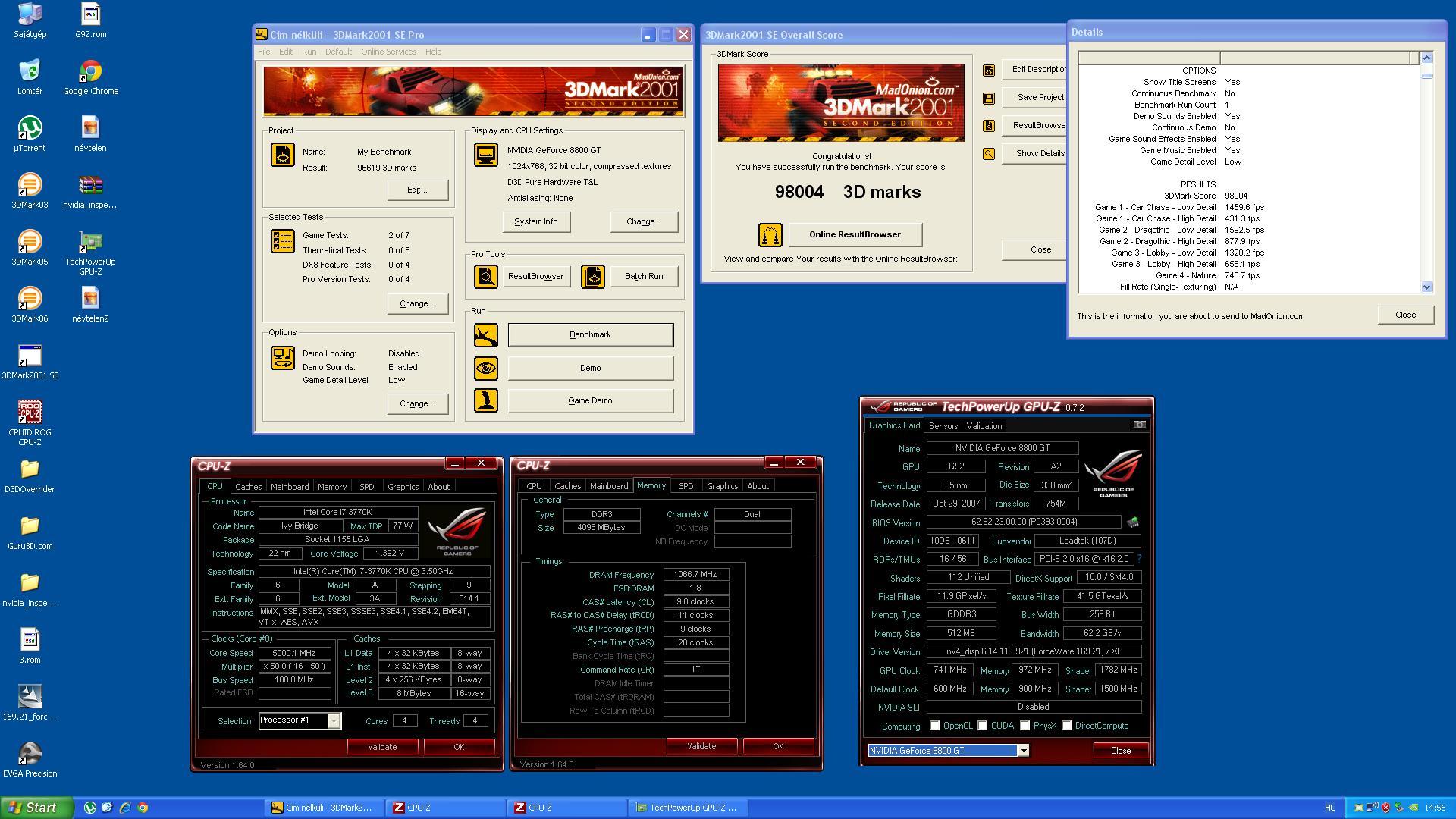The image size is (1456, 819).
Task: Click Change... button under Display and CPU Settings
Action: click(644, 222)
